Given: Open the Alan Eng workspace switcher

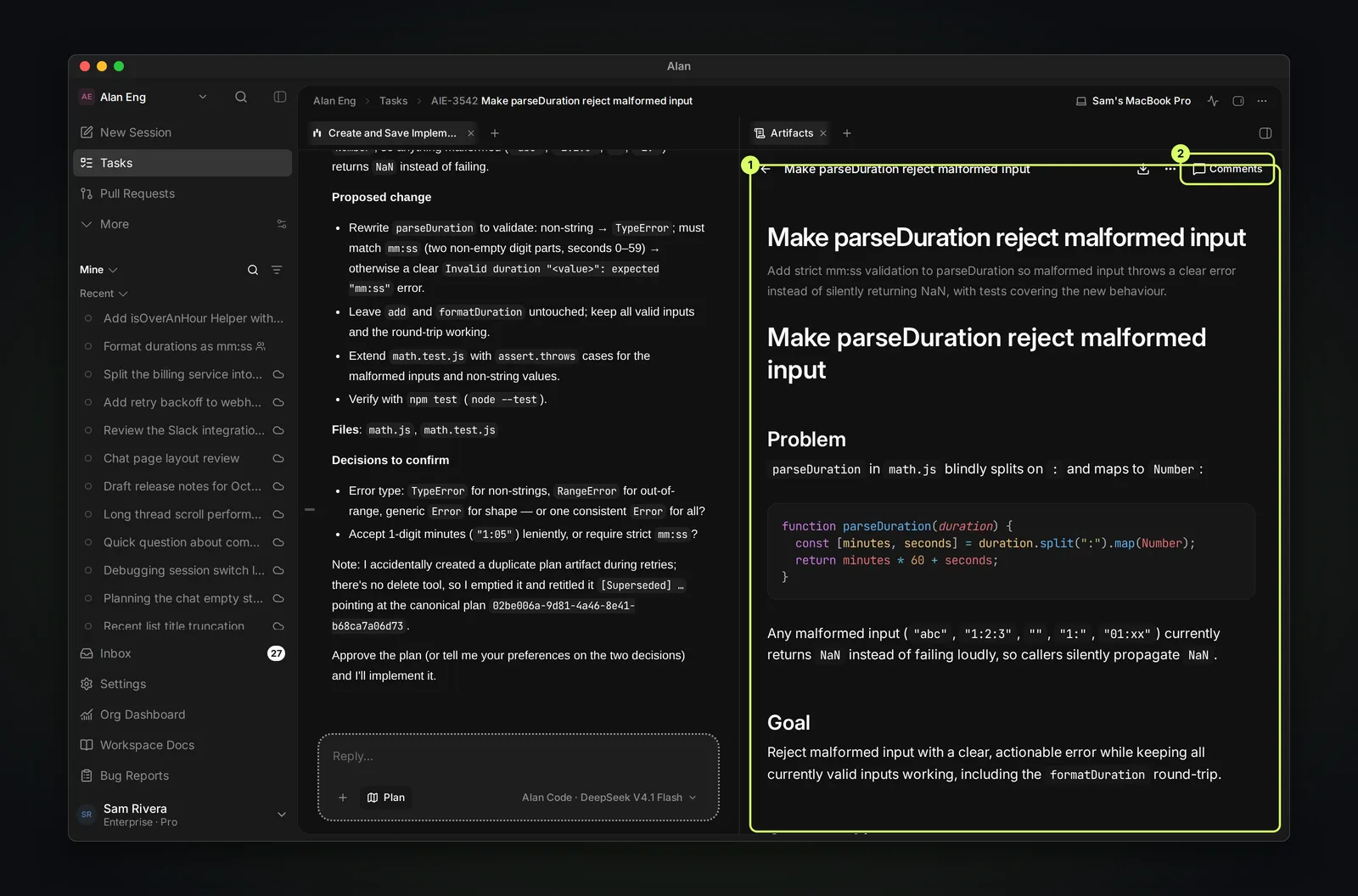Looking at the screenshot, I should (143, 97).
